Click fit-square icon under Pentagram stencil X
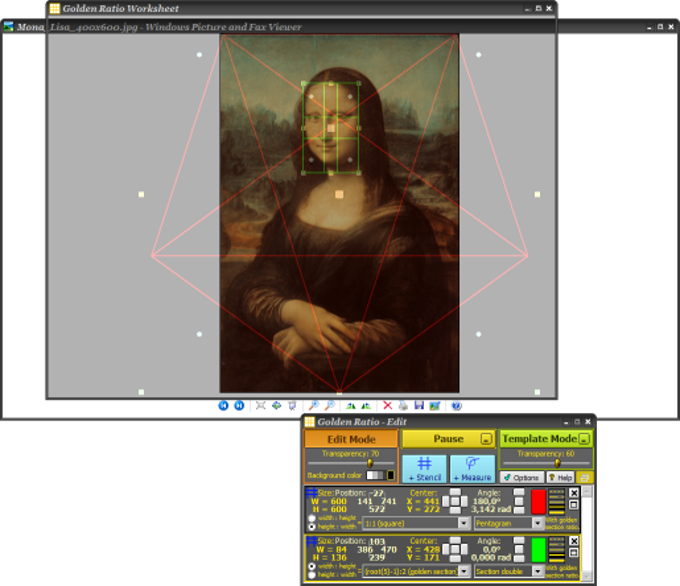 coord(573,505)
